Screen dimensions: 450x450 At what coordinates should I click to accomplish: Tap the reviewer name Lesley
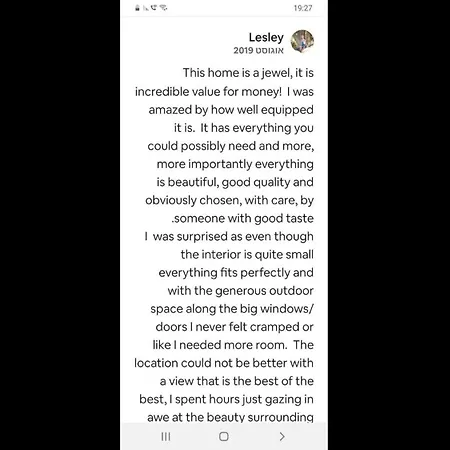point(266,37)
